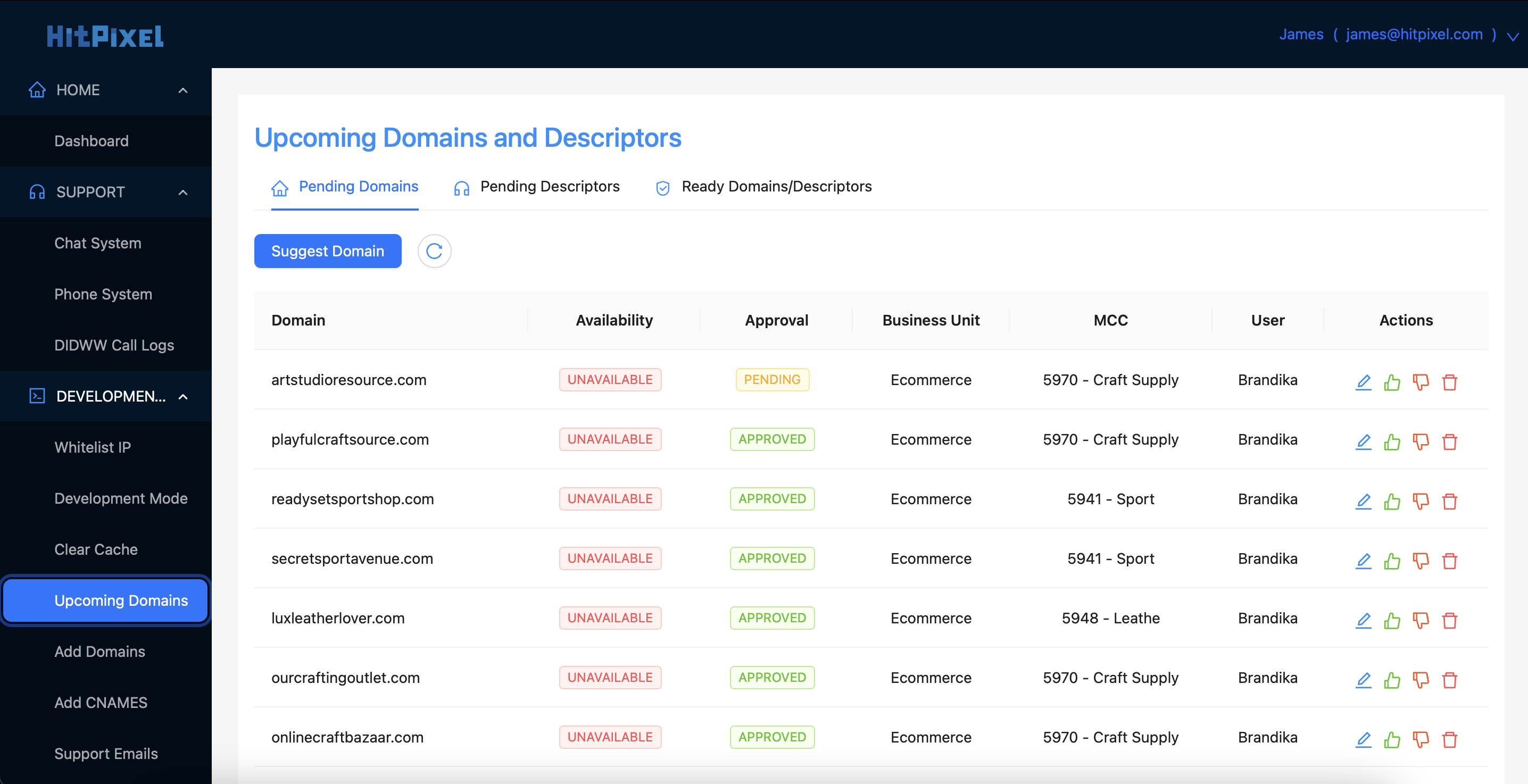Screen dimensions: 1528x784
Task: Click the Suggest Domain button
Action: (x=328, y=251)
